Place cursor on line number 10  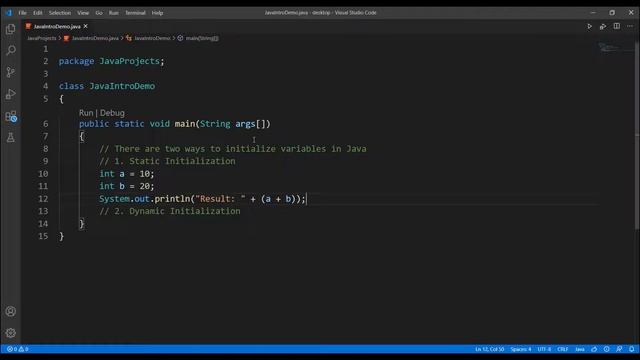point(43,174)
